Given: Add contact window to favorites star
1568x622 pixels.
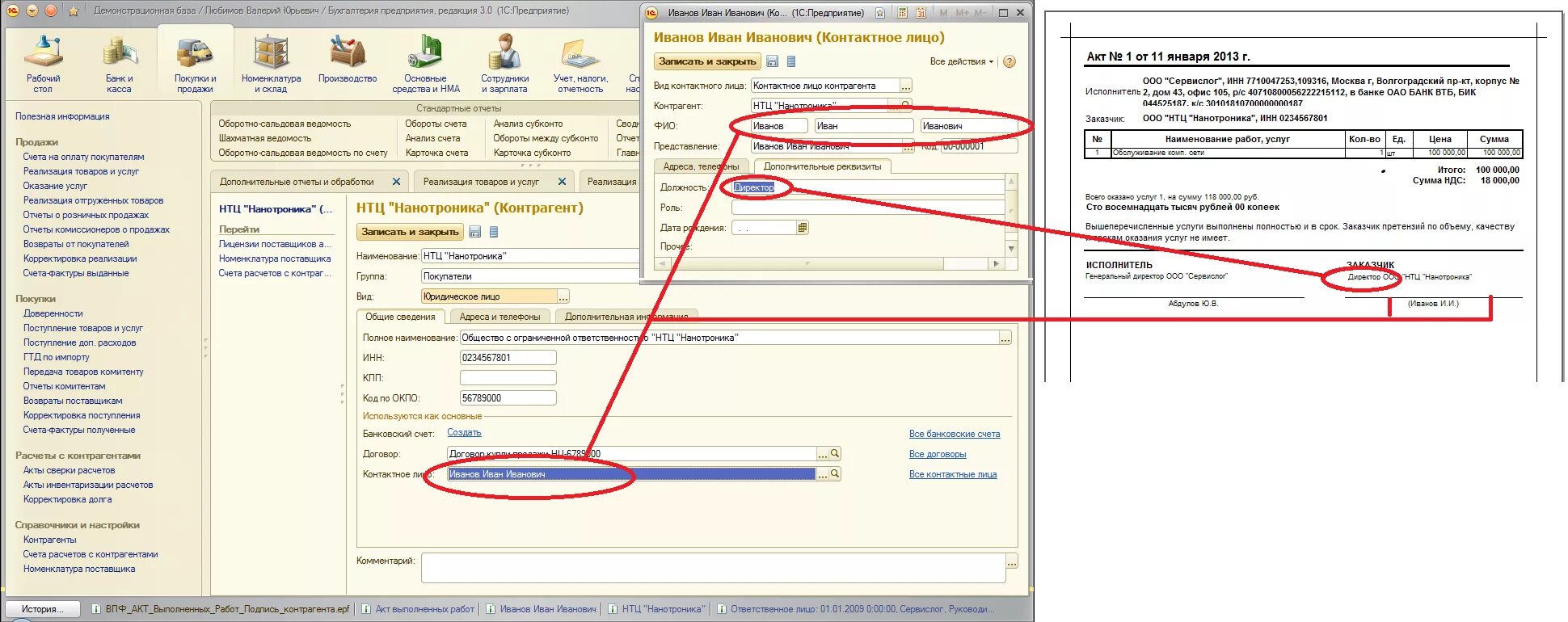Looking at the screenshot, I should 880,13.
